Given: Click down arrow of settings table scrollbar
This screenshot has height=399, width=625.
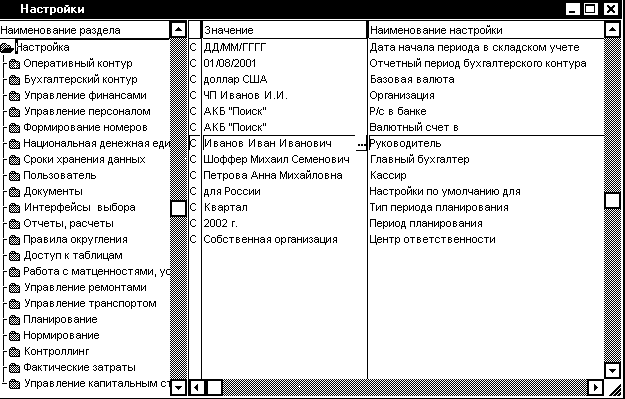Looking at the screenshot, I should click(612, 370).
